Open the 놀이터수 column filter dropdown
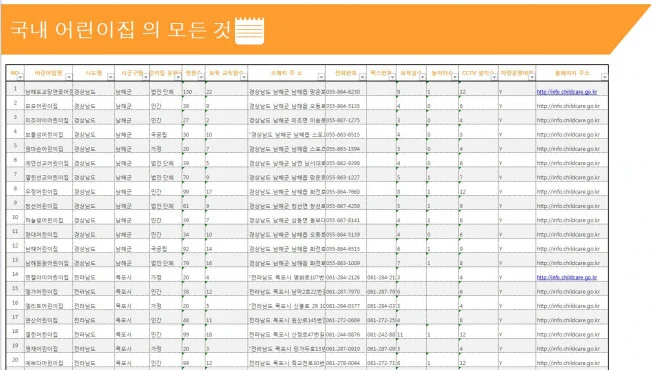The image size is (652, 370). pos(454,77)
